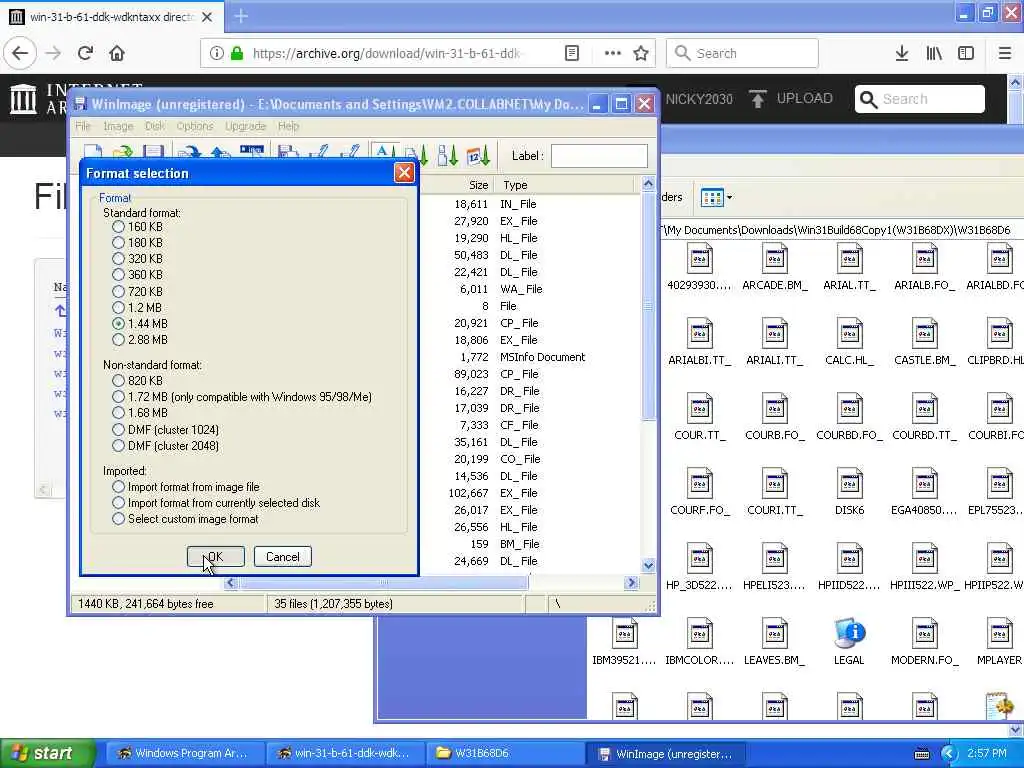This screenshot has height=768, width=1024.
Task: Select ARIAL.TT_ file icon
Action: click(849, 266)
